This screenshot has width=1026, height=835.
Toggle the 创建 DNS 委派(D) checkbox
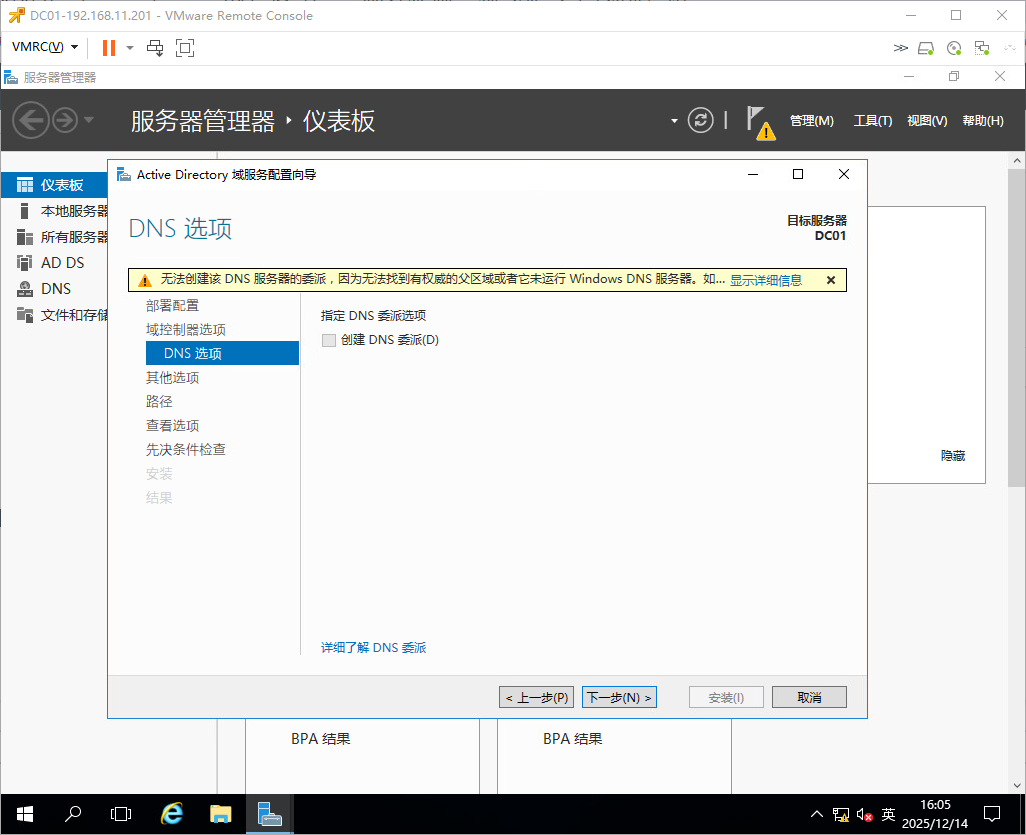[x=328, y=340]
